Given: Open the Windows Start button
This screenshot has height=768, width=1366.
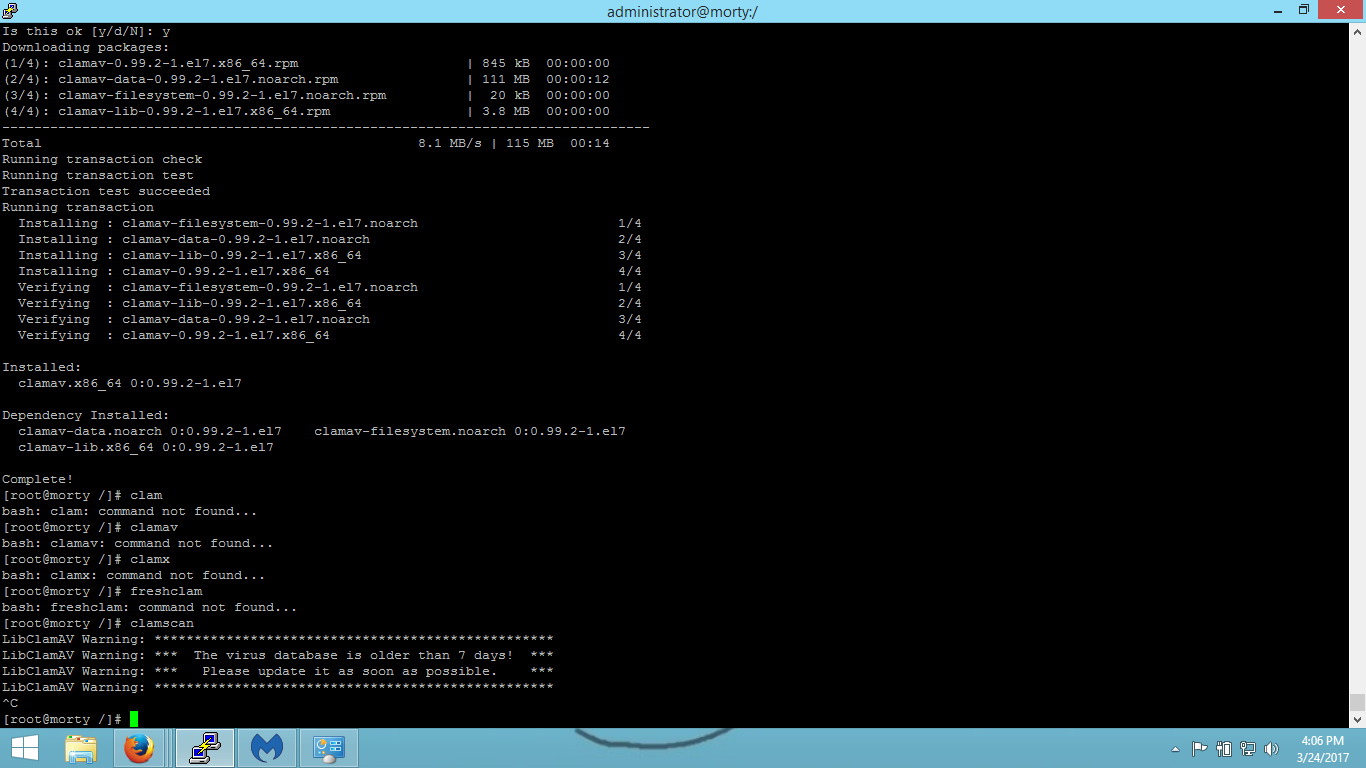Looking at the screenshot, I should (24, 748).
